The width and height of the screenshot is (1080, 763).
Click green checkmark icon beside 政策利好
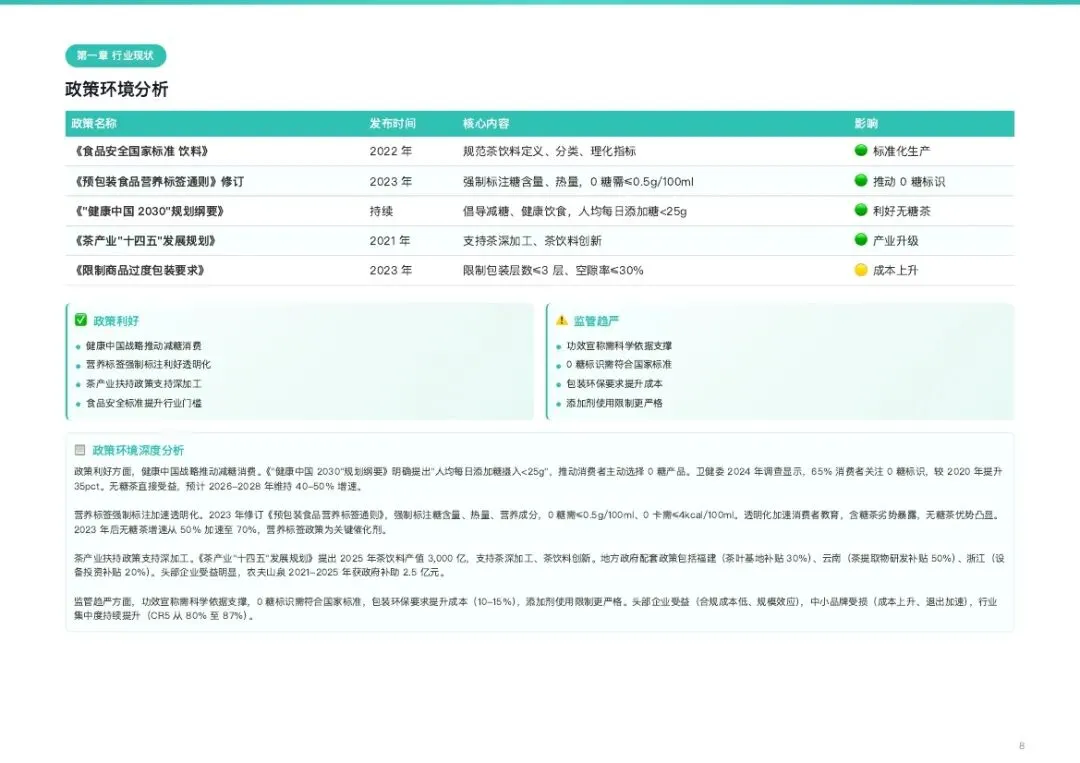(81, 320)
